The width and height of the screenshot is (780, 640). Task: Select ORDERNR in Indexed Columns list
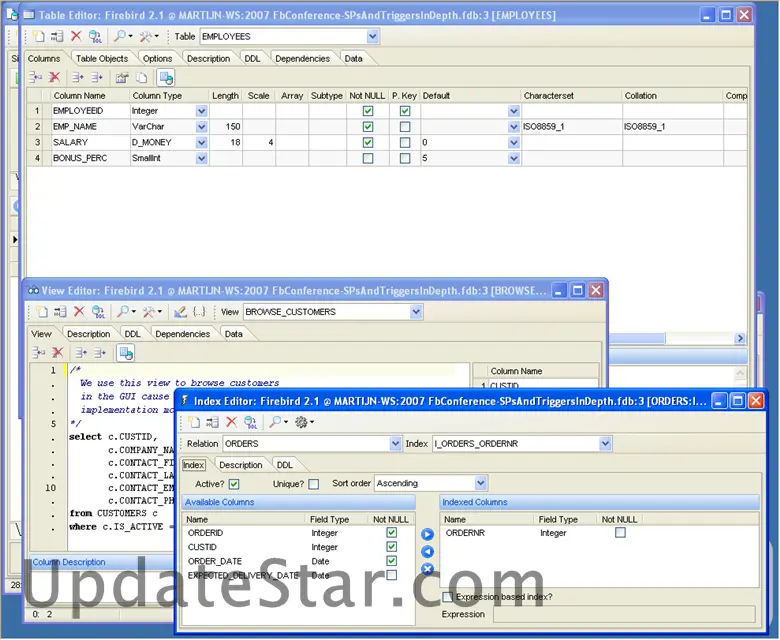(x=465, y=533)
